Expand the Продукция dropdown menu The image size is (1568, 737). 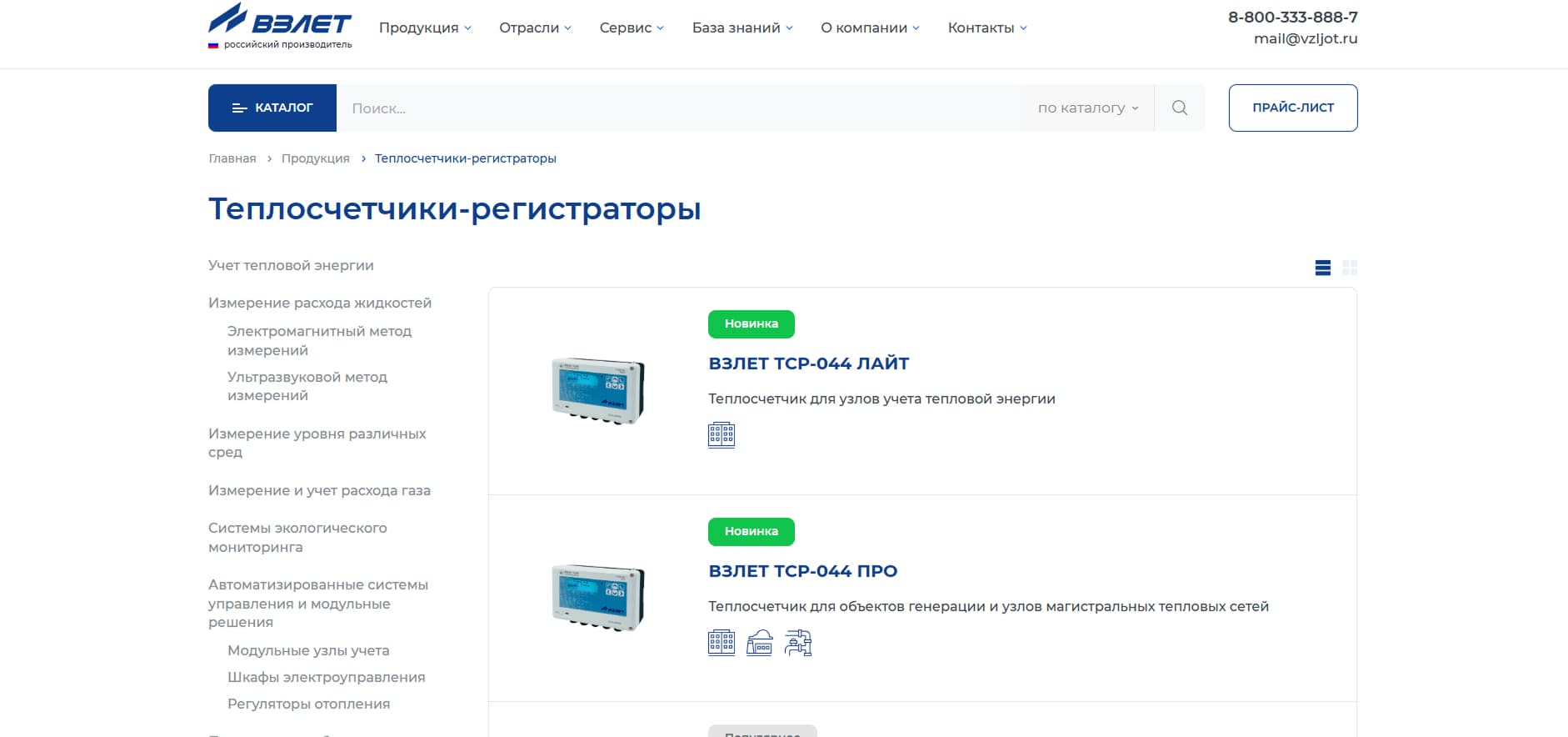(x=425, y=28)
